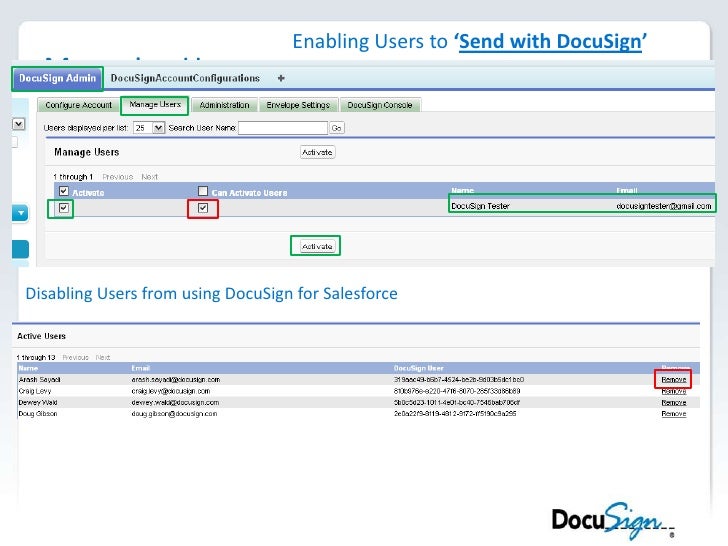This screenshot has width=728, height=546.
Task: Click the DocuSign User column header
Action: (418, 368)
